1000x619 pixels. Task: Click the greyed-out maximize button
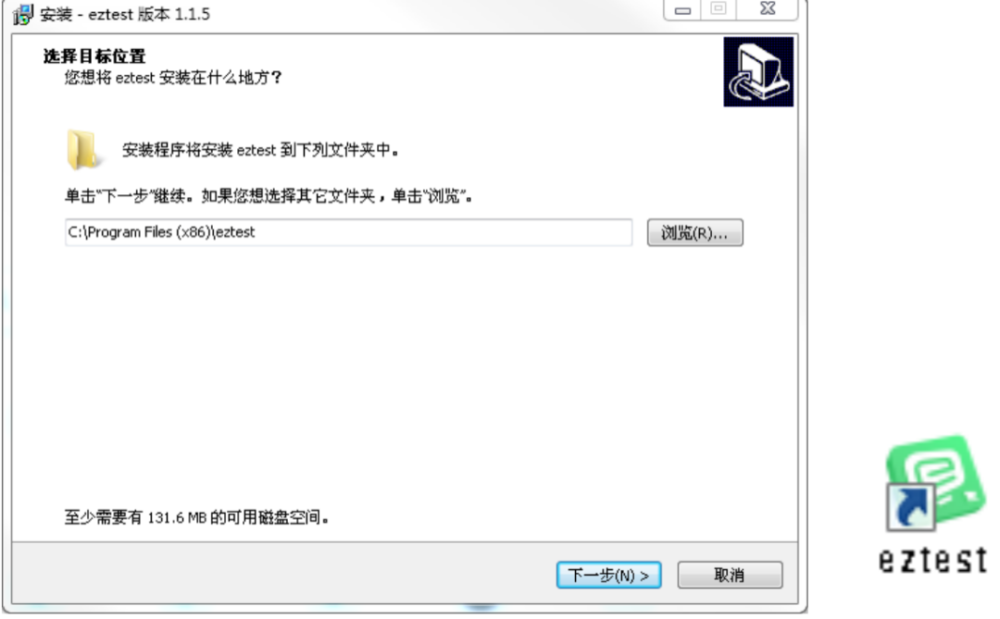pos(719,10)
